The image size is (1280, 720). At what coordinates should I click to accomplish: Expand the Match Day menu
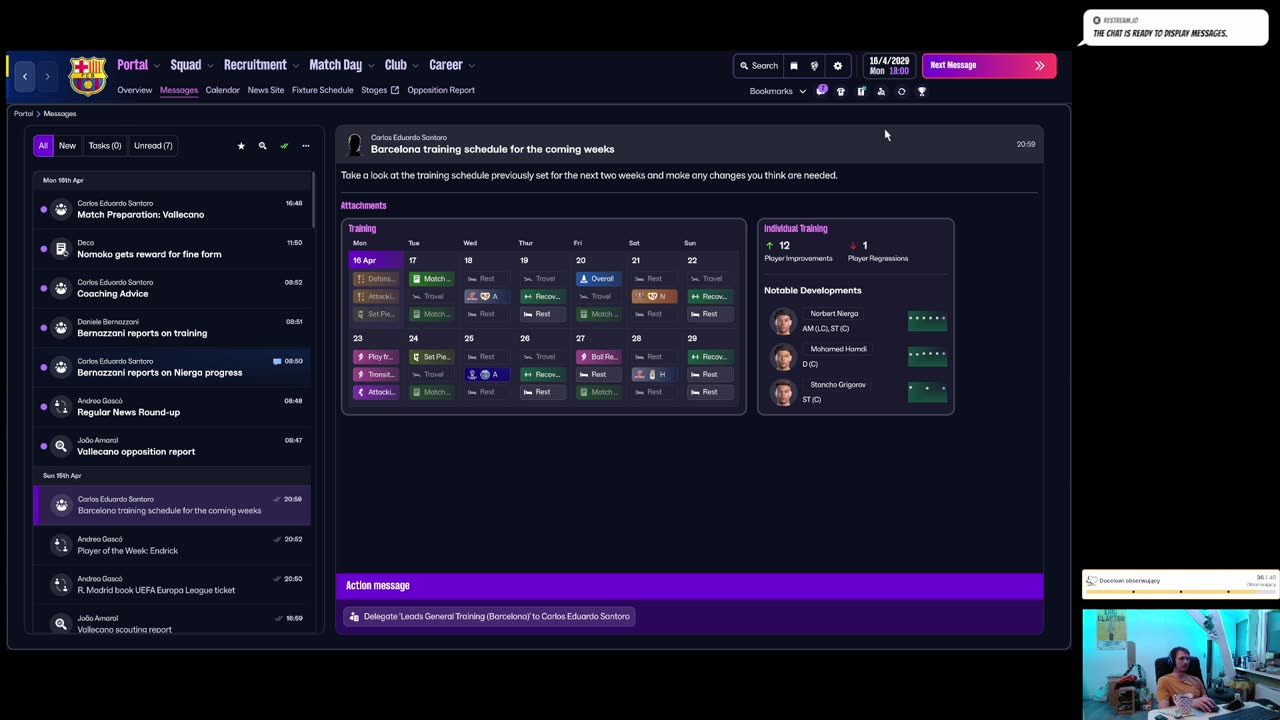click(342, 65)
